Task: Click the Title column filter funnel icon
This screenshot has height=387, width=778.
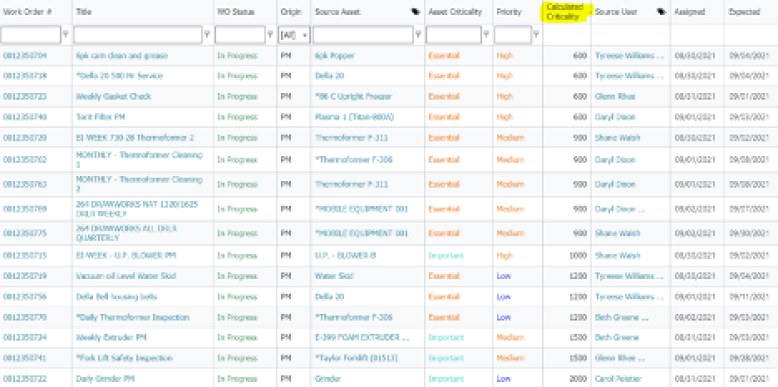Action: click(x=207, y=35)
